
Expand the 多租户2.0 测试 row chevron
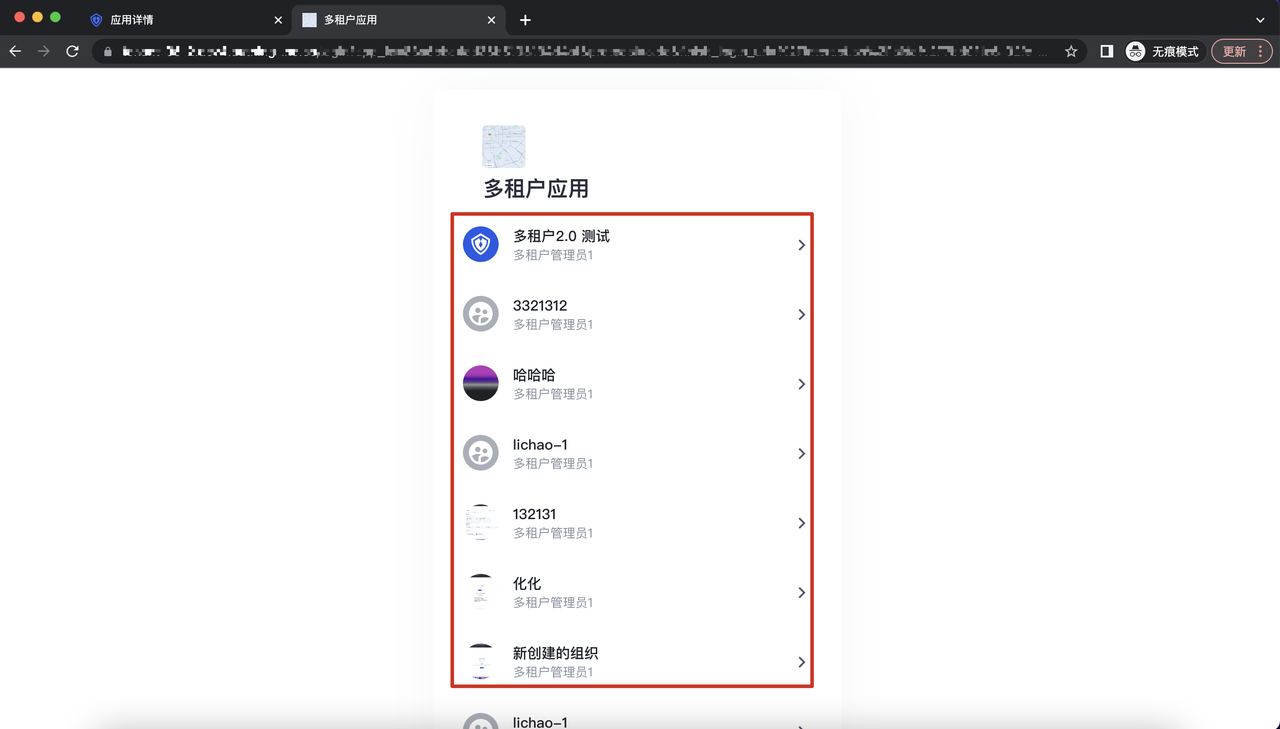[x=801, y=245]
